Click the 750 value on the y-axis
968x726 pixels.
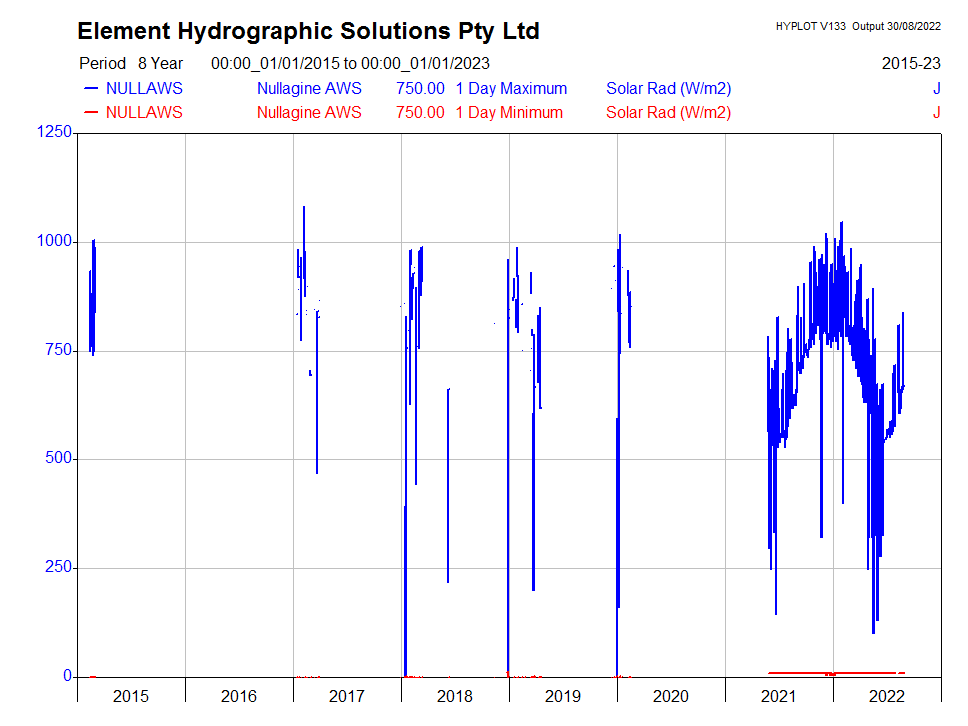click(x=58, y=350)
